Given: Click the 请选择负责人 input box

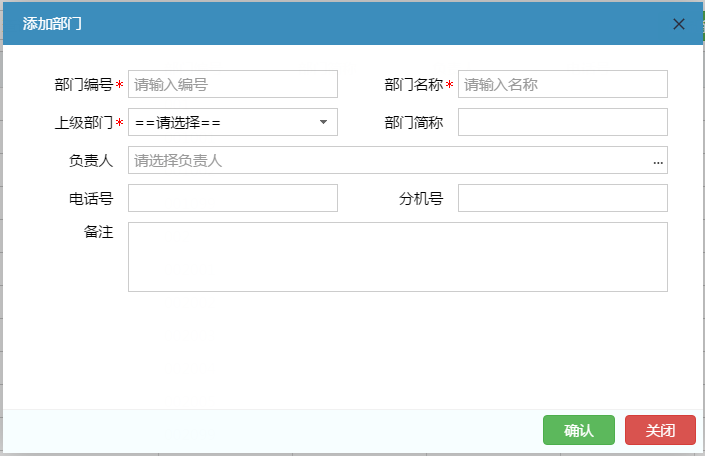Looking at the screenshot, I should pos(388,161).
